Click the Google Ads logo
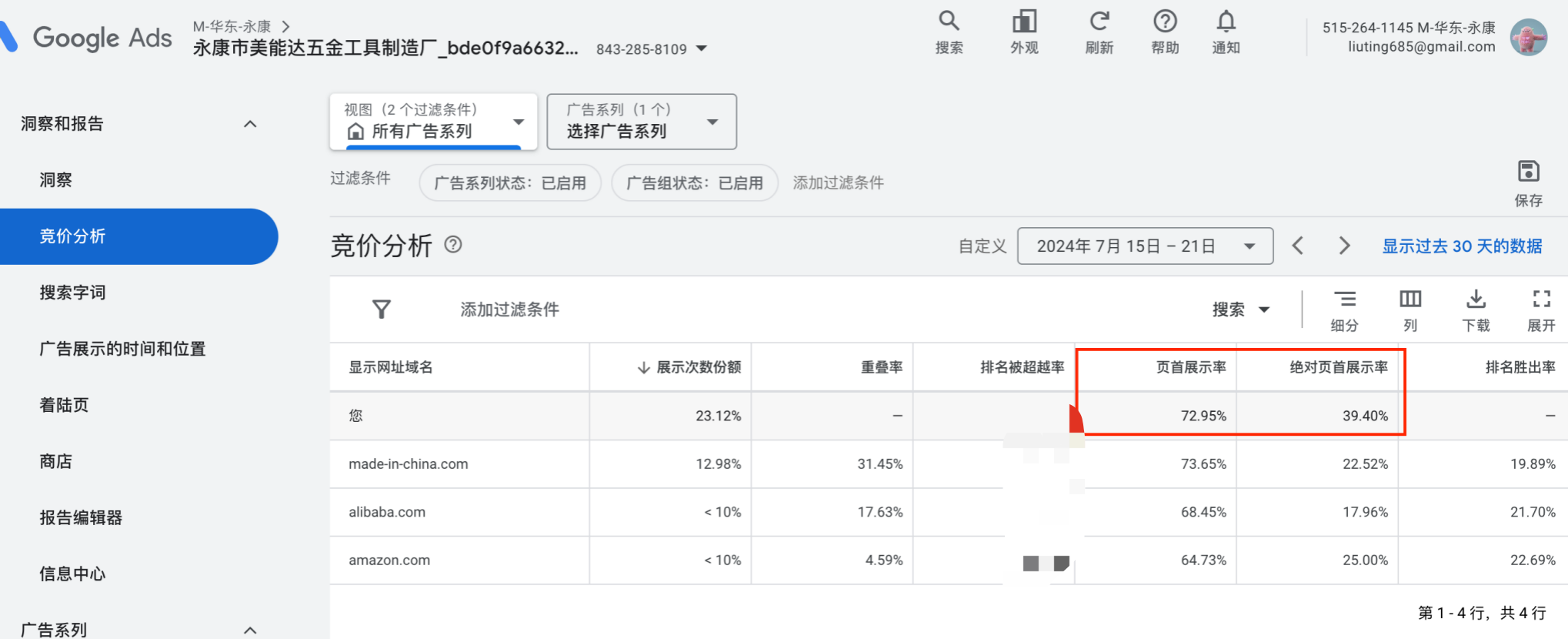The image size is (1568, 639). click(x=86, y=37)
